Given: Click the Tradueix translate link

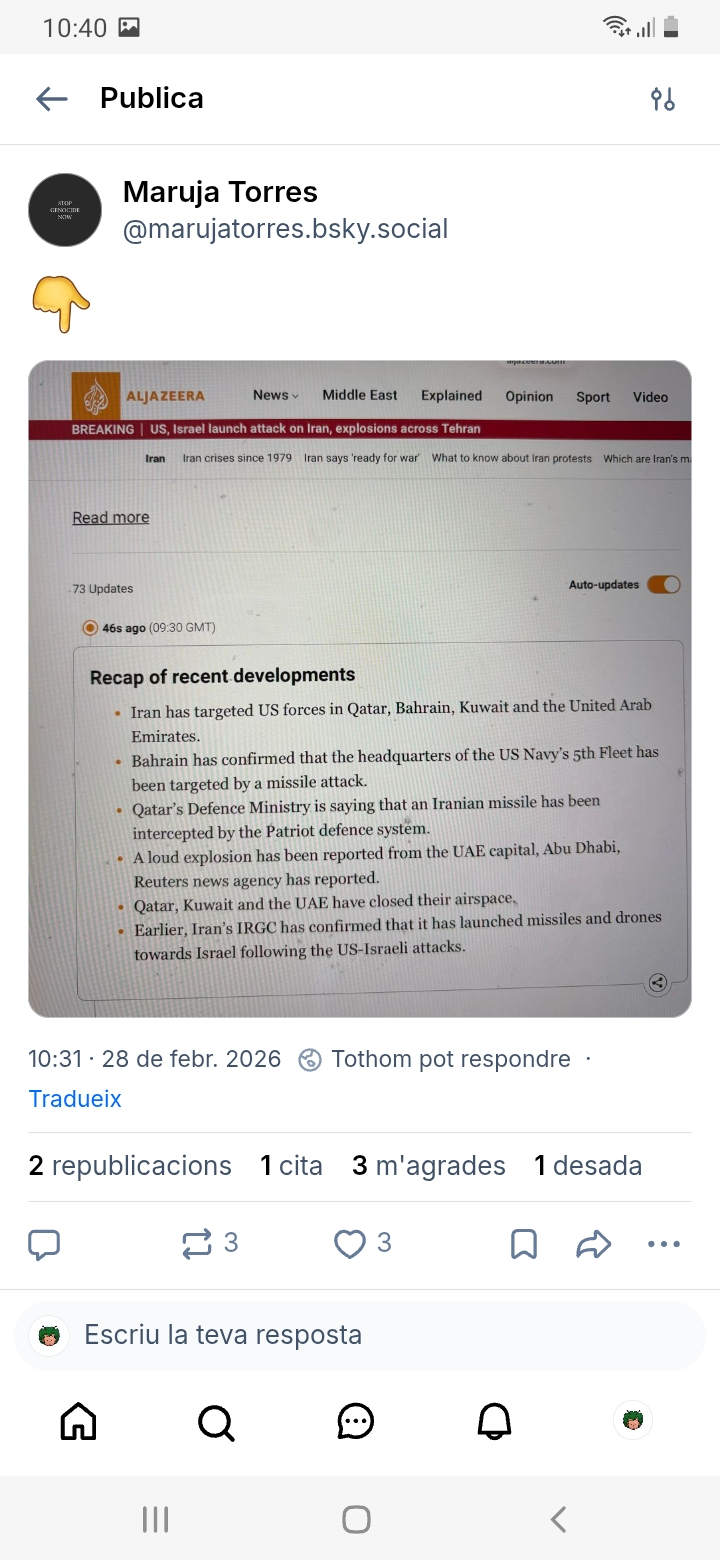Looking at the screenshot, I should pos(75,1098).
